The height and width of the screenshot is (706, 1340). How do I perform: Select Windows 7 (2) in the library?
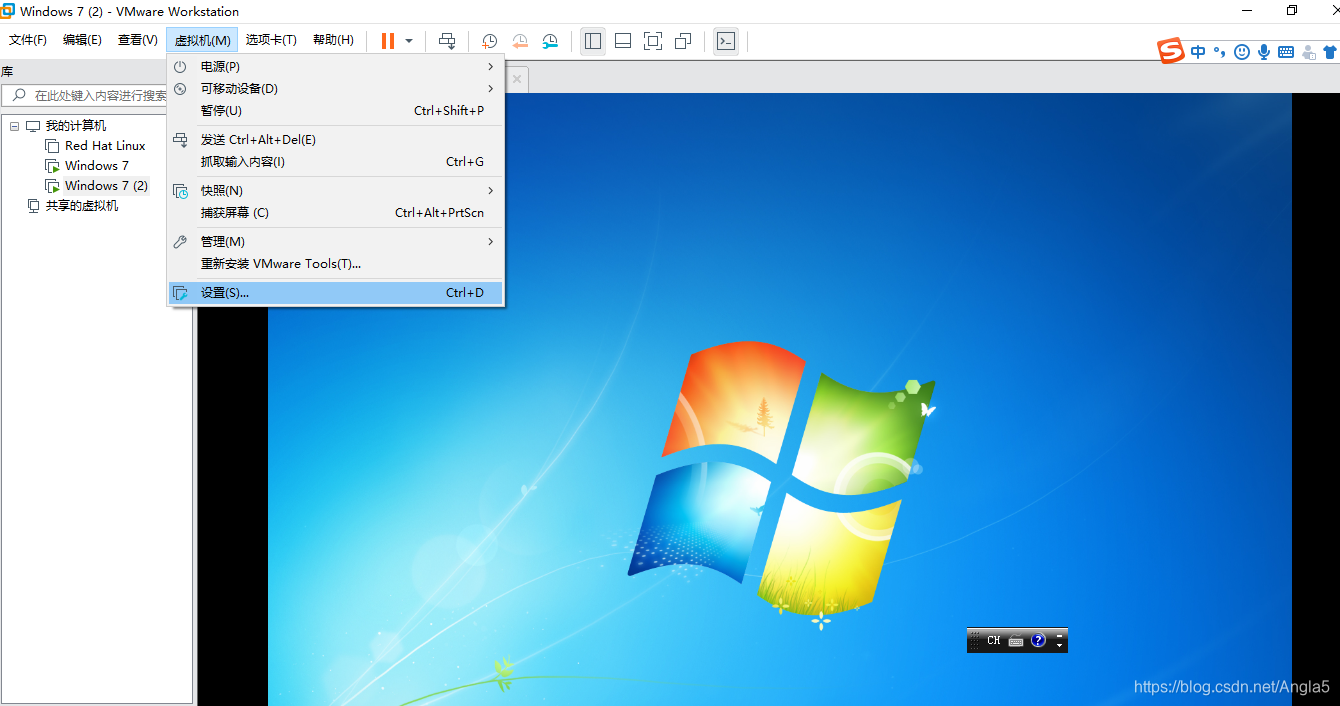pos(106,186)
